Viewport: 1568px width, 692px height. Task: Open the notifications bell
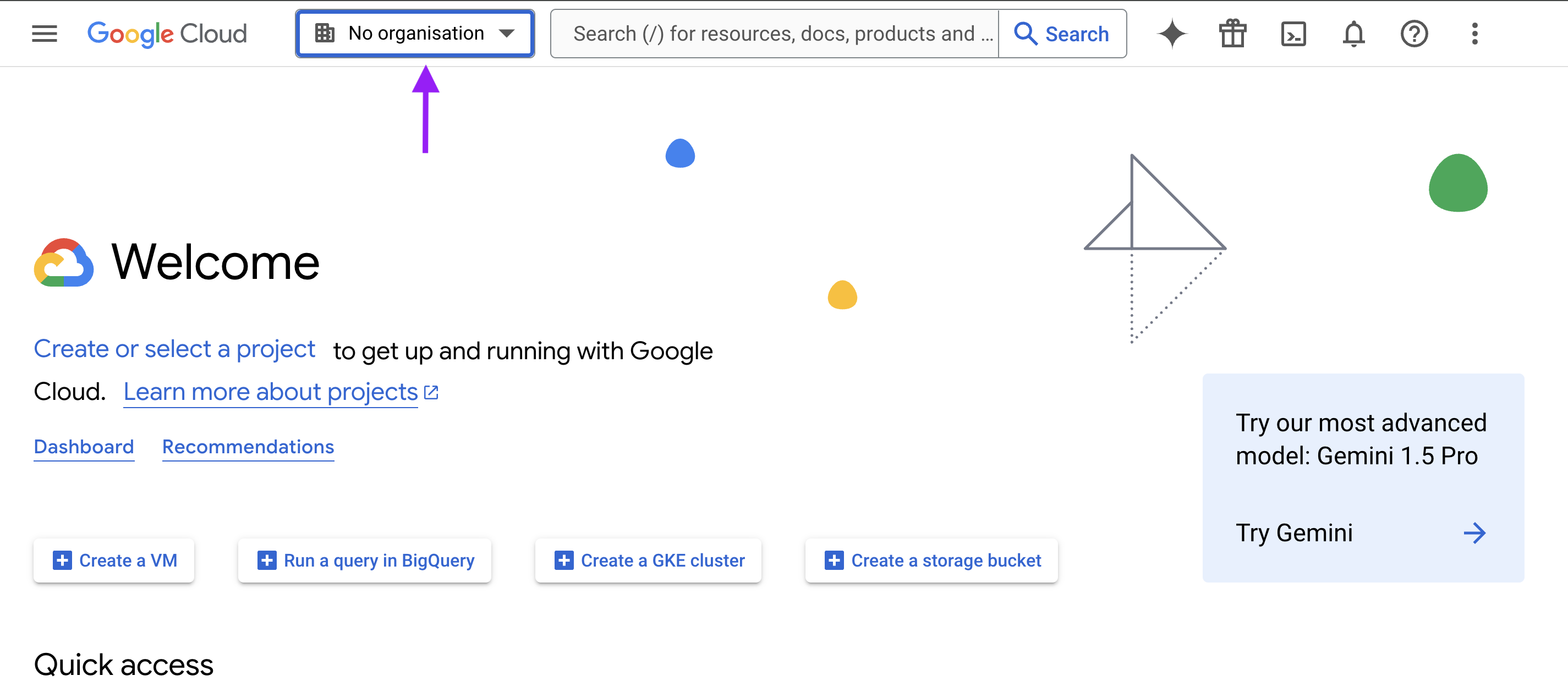click(1353, 34)
